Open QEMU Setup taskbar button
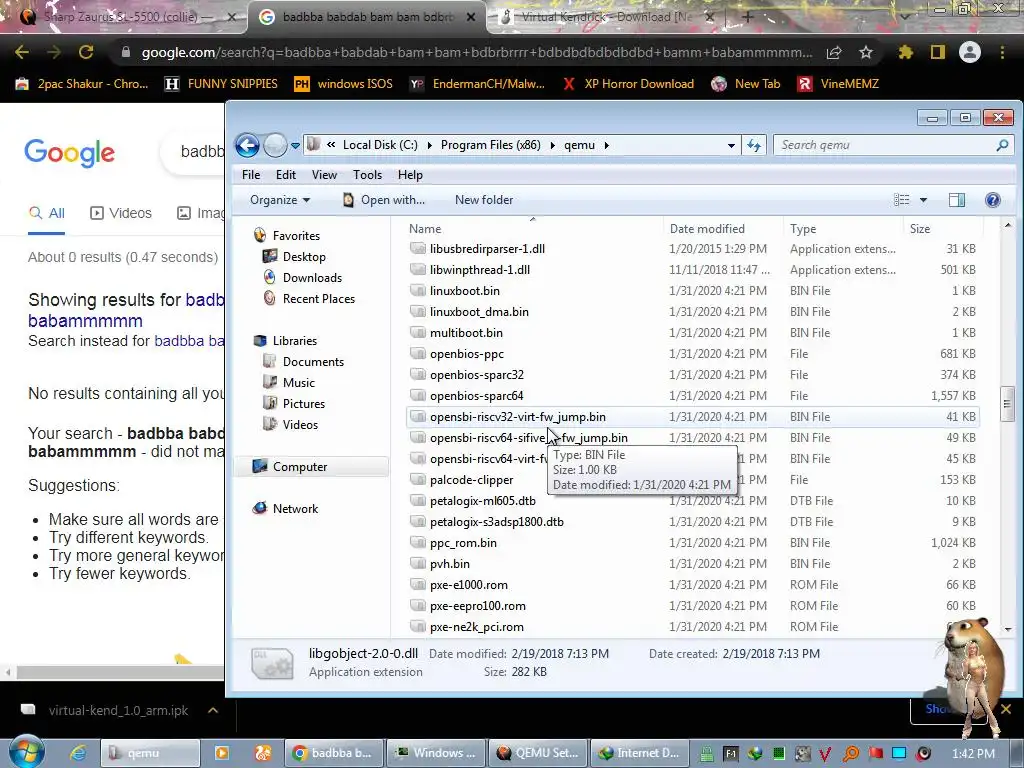 pos(537,753)
